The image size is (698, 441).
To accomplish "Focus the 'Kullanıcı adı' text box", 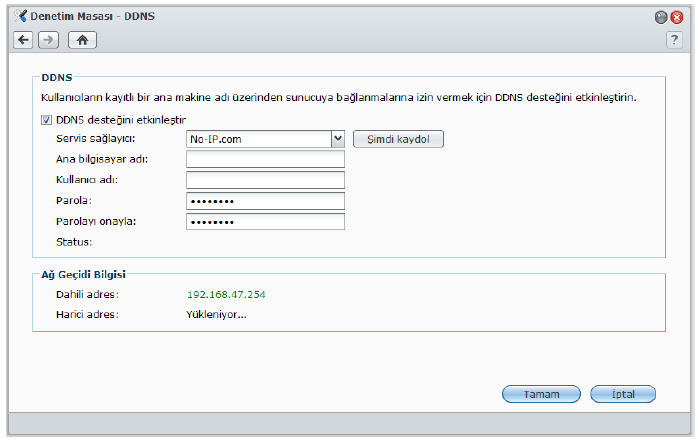I will (x=265, y=180).
